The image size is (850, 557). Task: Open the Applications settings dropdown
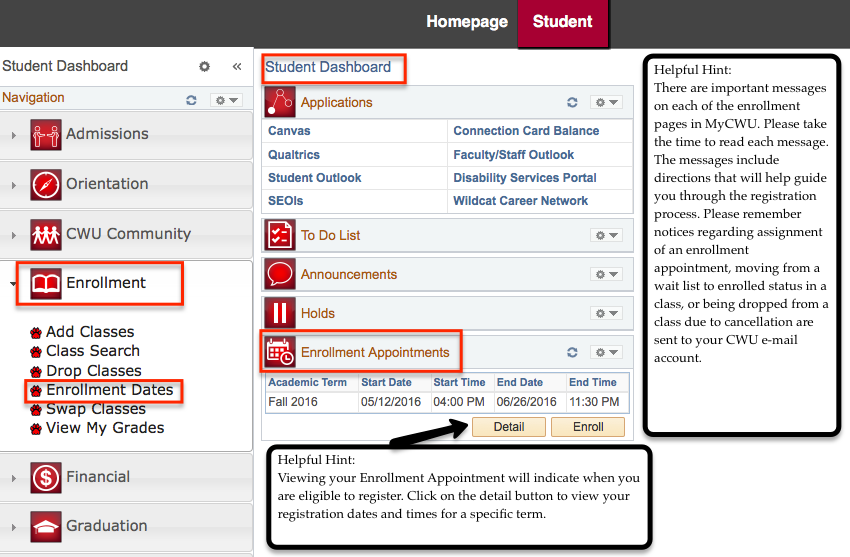(606, 102)
